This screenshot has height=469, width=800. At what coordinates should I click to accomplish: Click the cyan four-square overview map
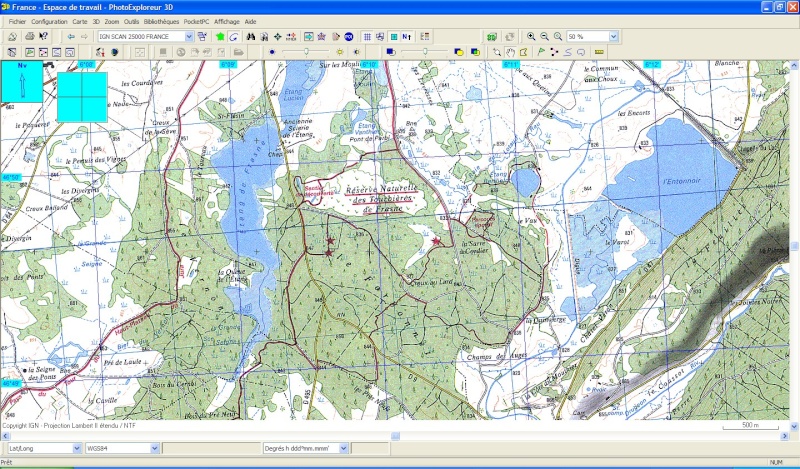tap(82, 97)
